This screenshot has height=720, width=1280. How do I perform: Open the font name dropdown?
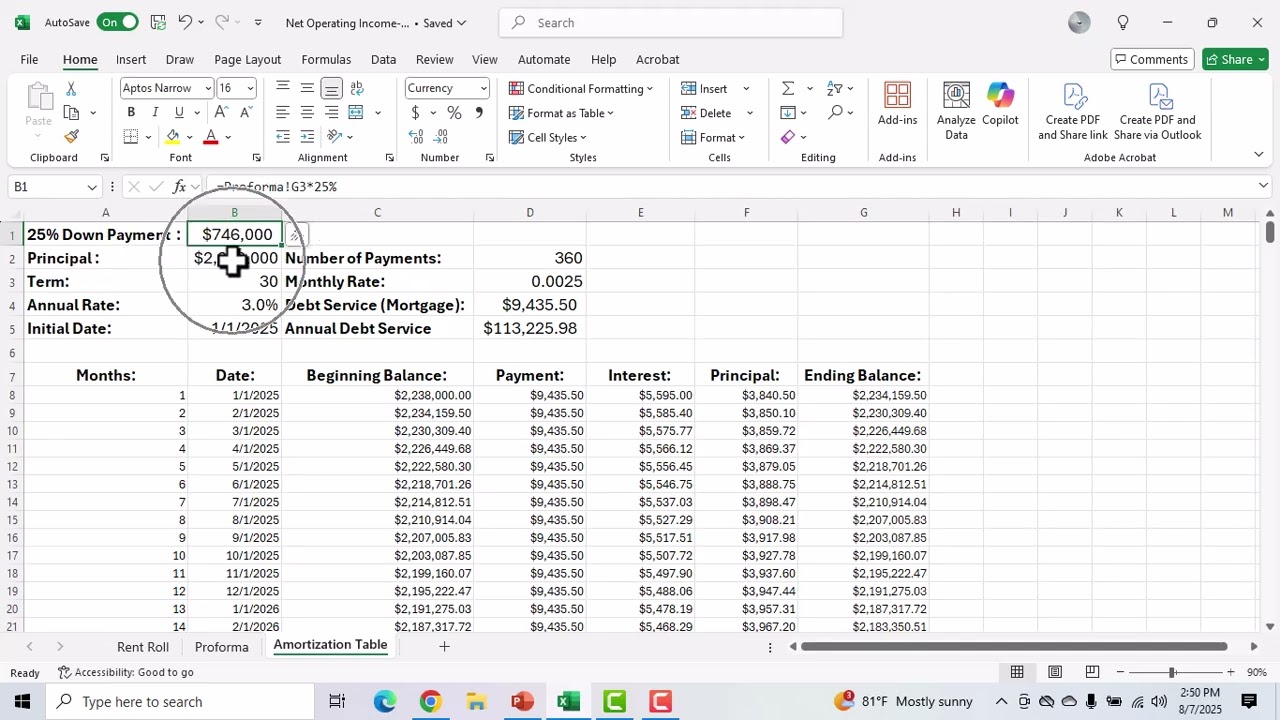208,88
